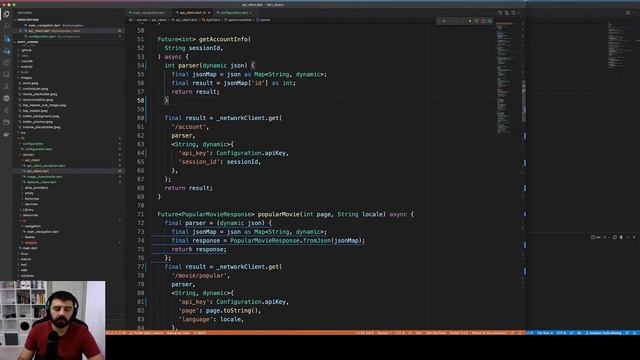Open top_header_sub_image.jpeg in file tree
The width and height of the screenshot is (640, 360).
point(44,105)
